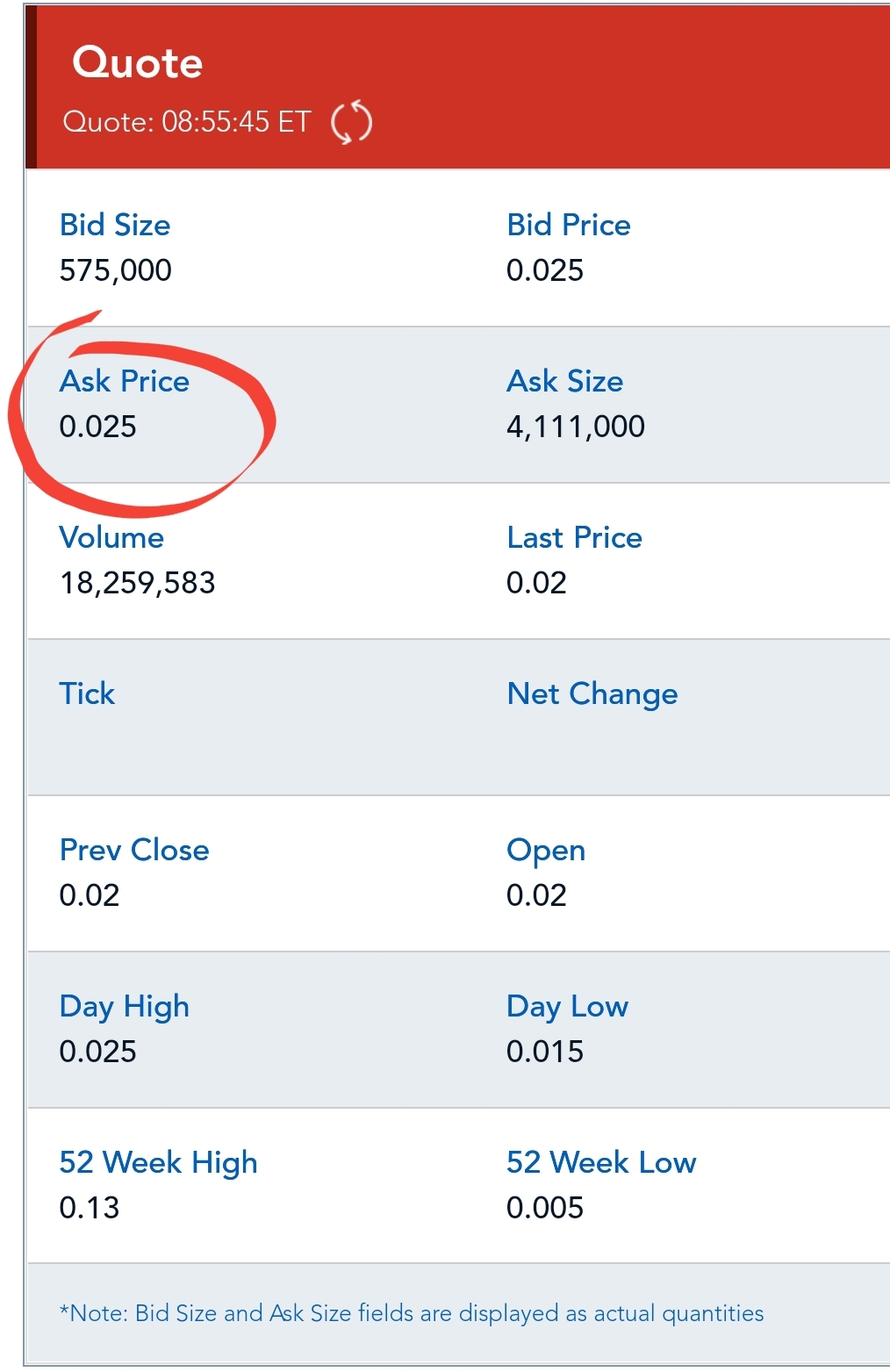Click the Bid Size label
The height and width of the screenshot is (1372, 890).
(x=115, y=226)
